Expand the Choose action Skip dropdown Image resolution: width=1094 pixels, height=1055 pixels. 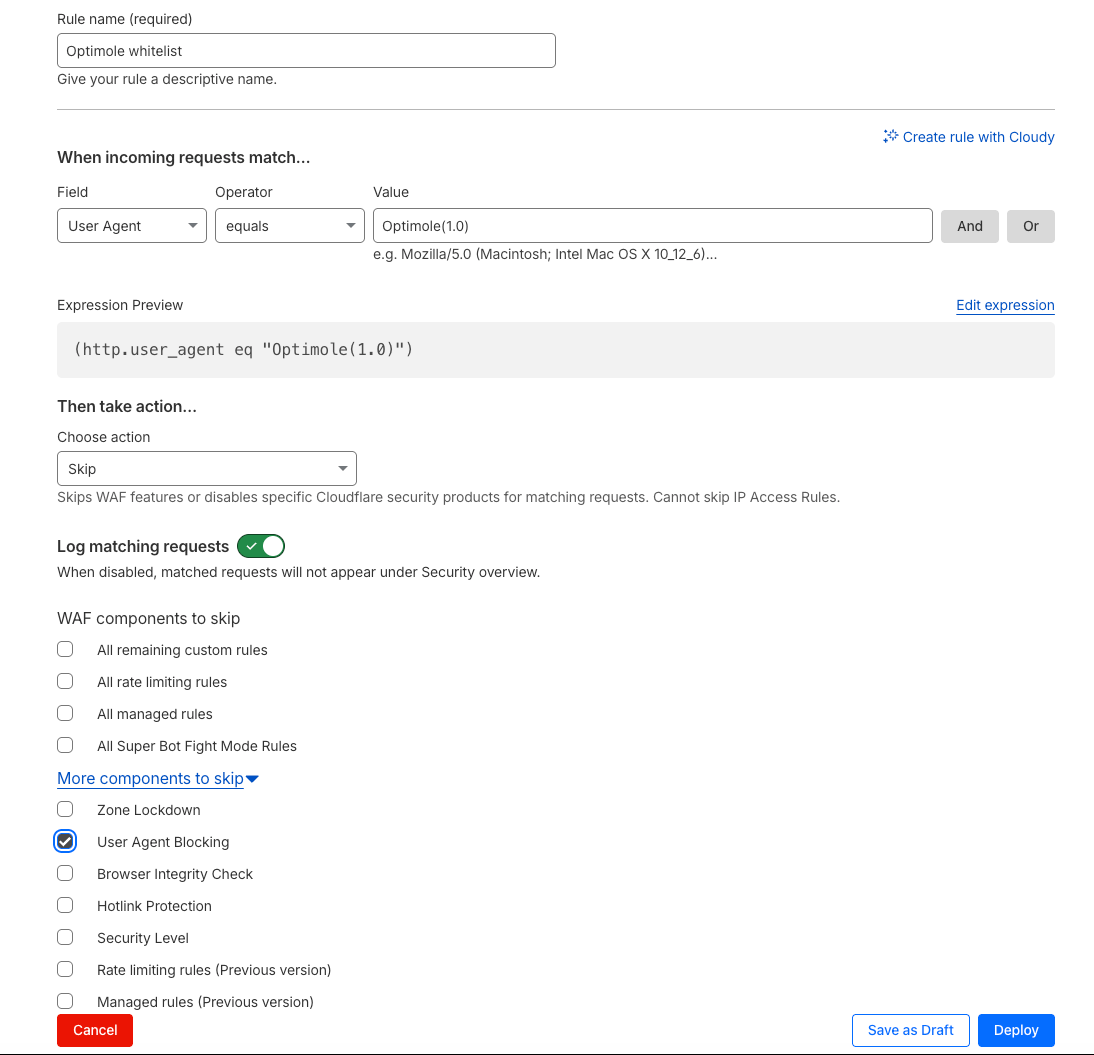coord(207,469)
